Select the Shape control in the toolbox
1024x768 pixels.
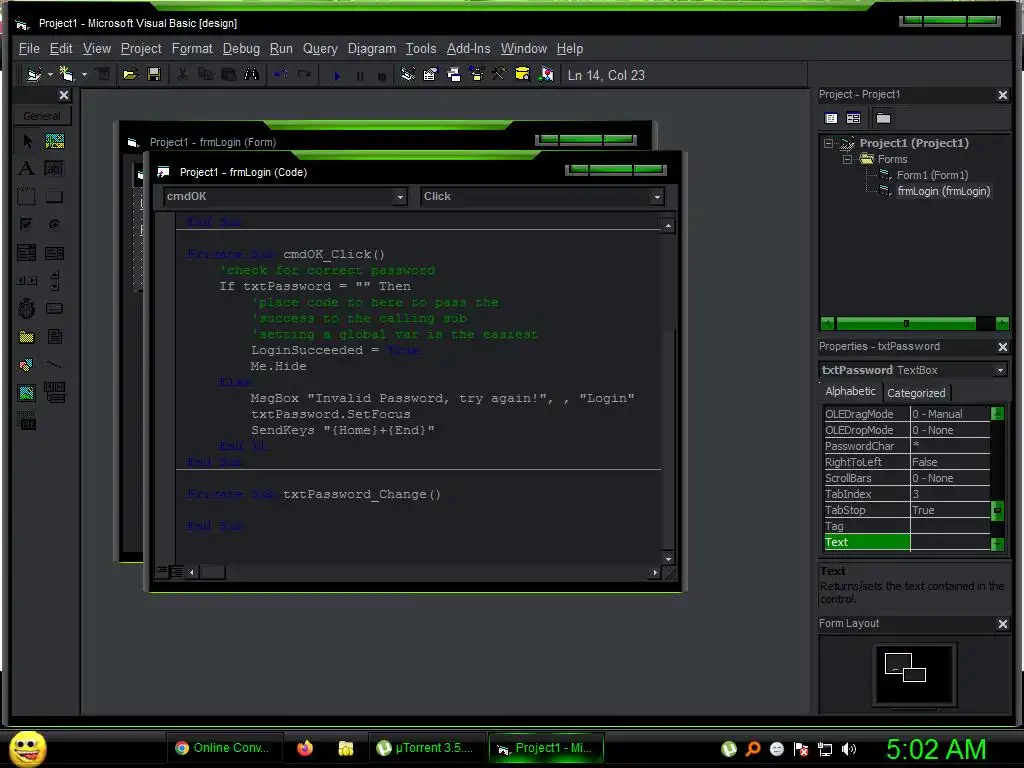pos(27,364)
